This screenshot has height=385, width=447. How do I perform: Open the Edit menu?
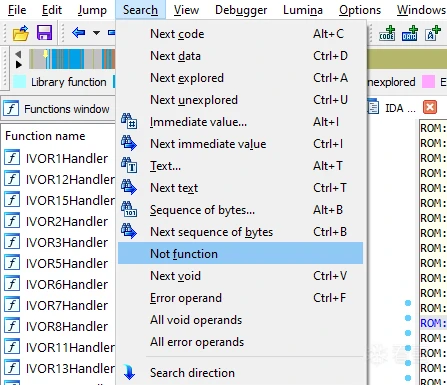pyautogui.click(x=52, y=10)
